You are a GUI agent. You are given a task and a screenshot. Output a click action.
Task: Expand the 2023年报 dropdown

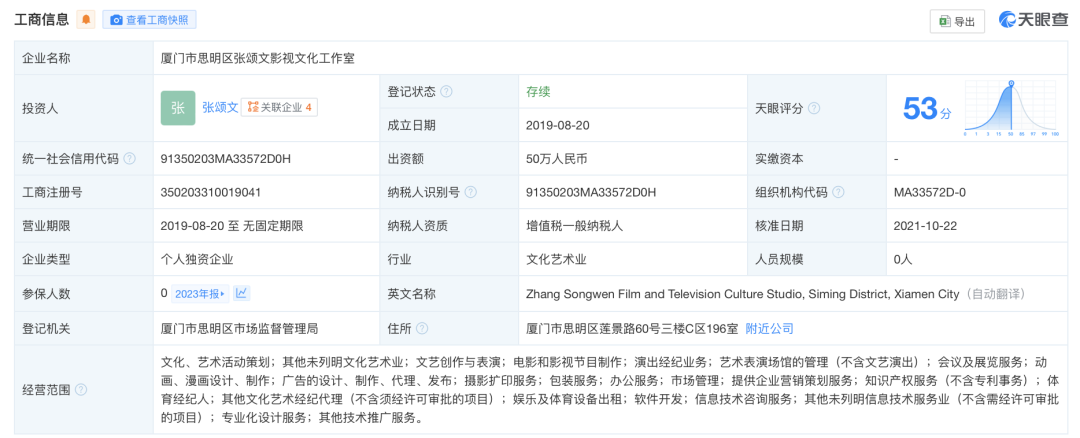(200, 294)
